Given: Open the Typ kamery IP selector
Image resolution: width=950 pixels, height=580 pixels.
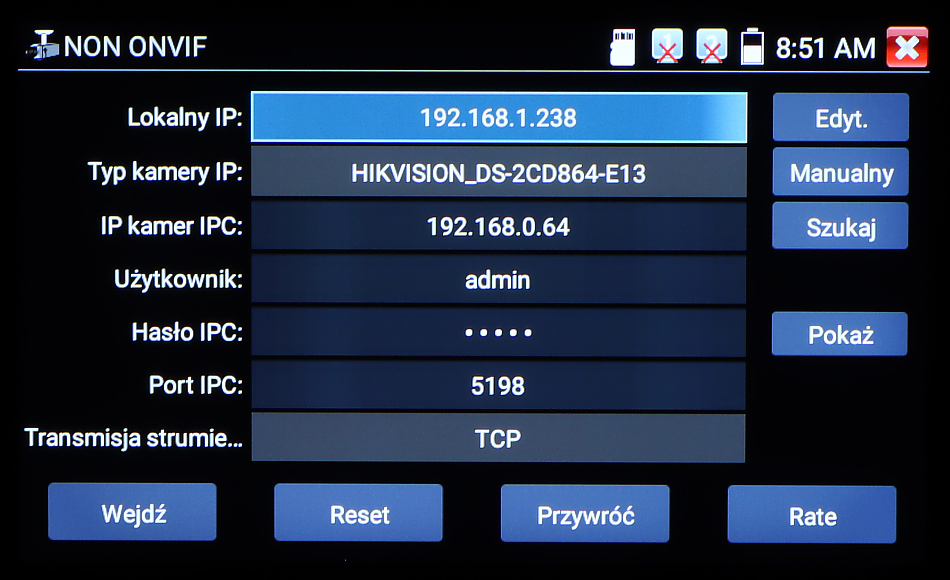Looking at the screenshot, I should (498, 173).
